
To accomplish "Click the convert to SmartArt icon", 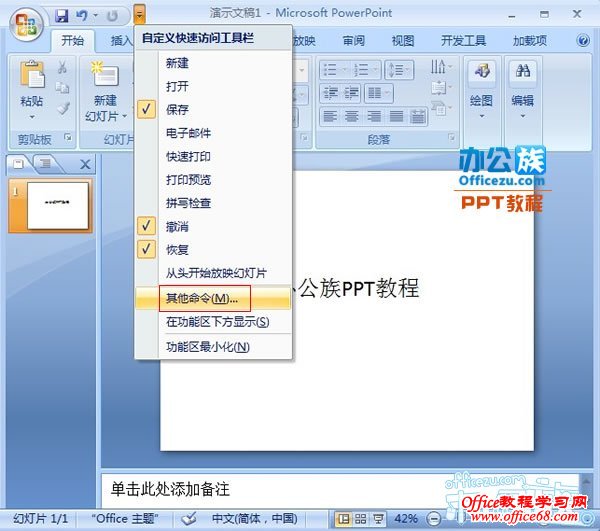I will (x=441, y=108).
